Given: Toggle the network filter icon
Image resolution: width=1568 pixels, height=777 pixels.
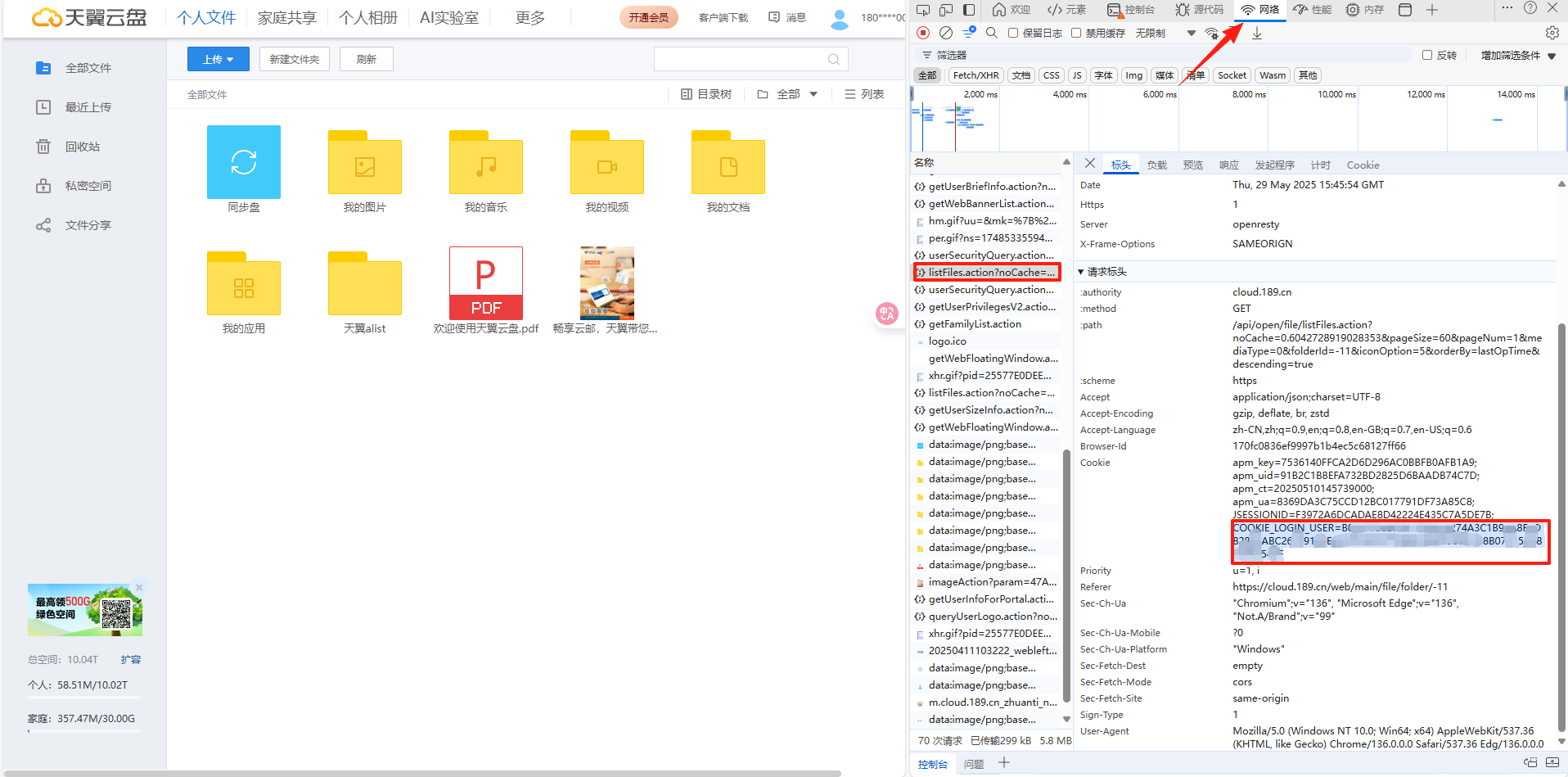Looking at the screenshot, I should click(969, 33).
